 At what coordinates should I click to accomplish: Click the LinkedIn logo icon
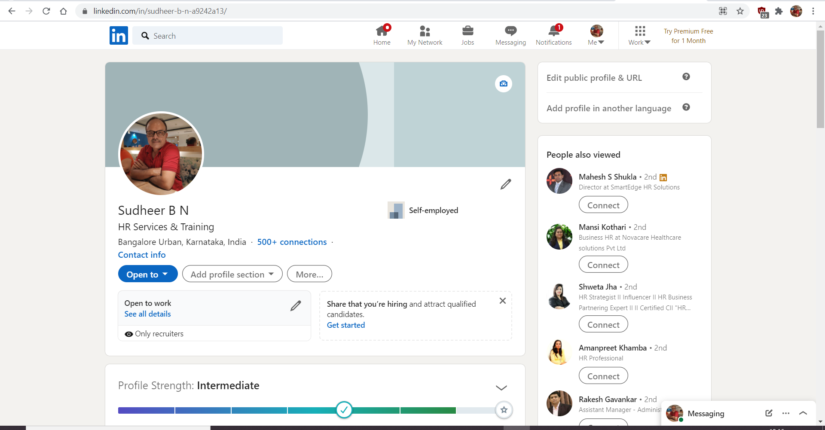point(118,36)
